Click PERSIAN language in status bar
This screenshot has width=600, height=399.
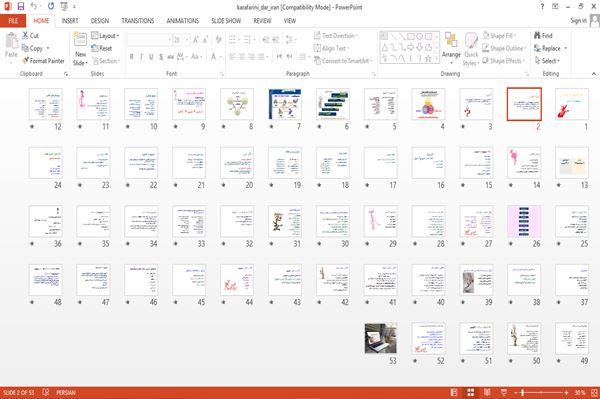(66, 392)
